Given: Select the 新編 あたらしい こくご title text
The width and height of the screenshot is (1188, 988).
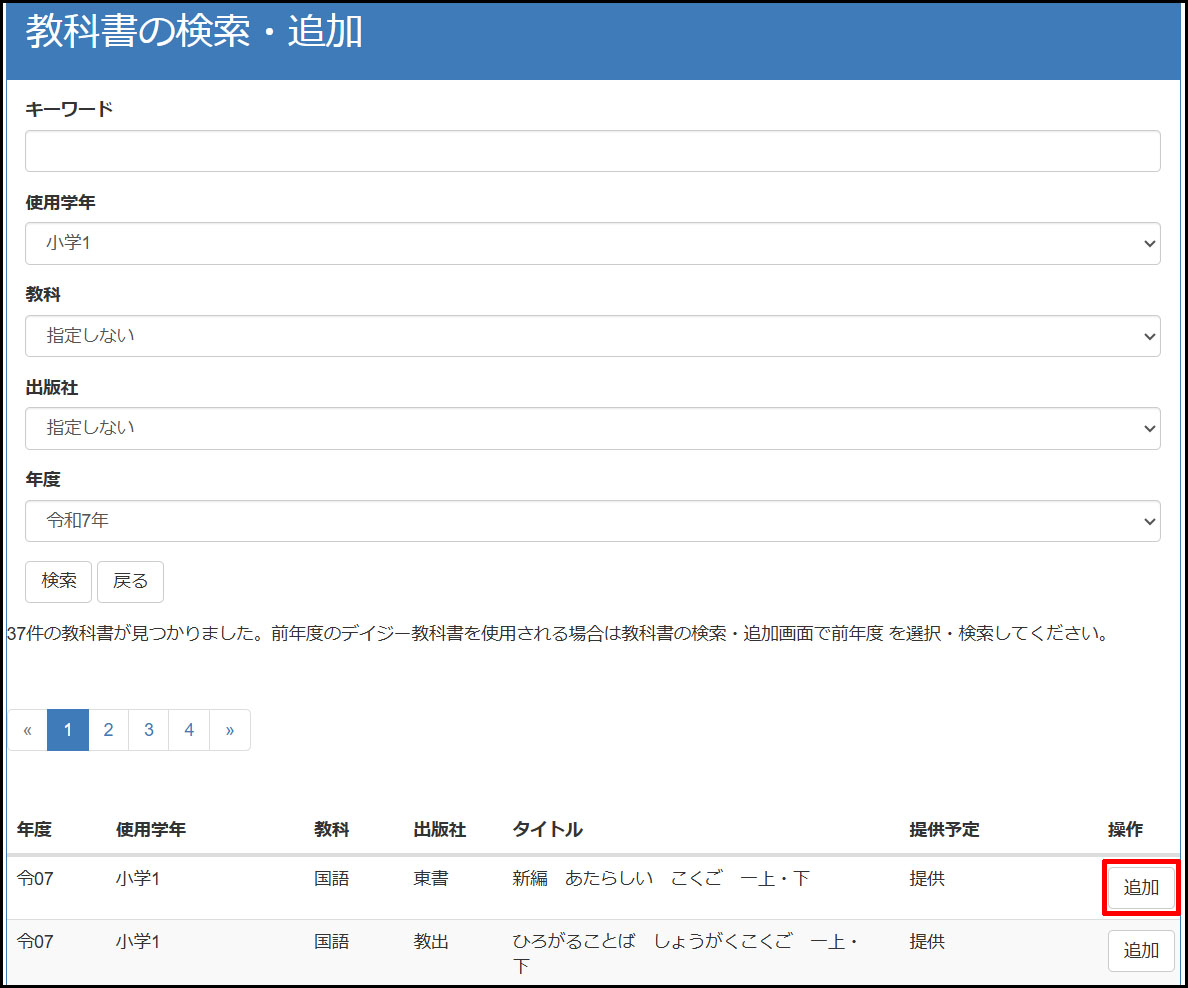Looking at the screenshot, I should tap(660, 879).
